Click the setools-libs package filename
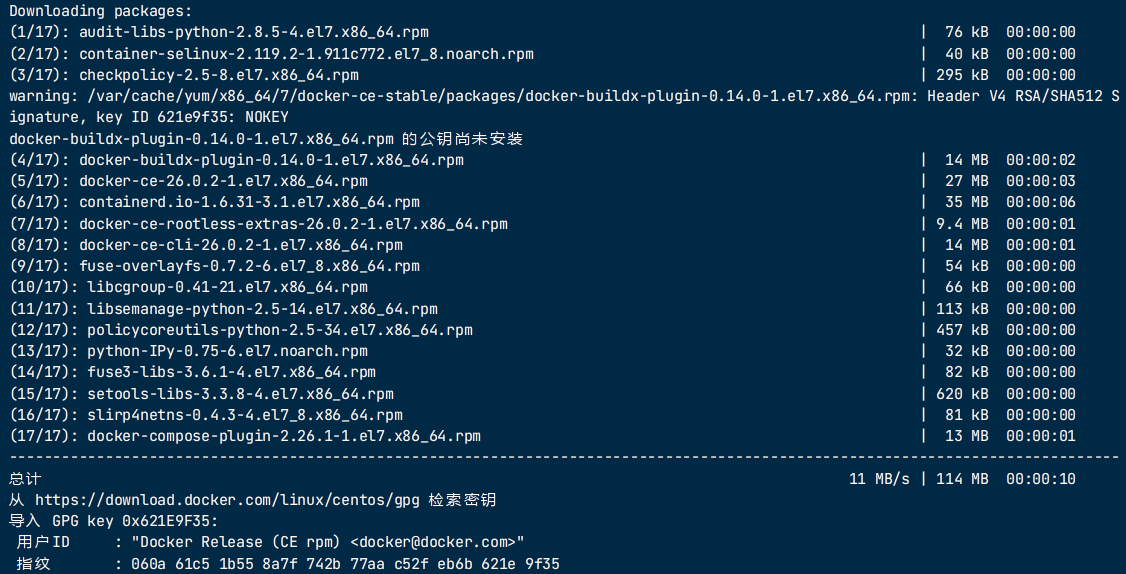The image size is (1126, 574). pos(240,394)
